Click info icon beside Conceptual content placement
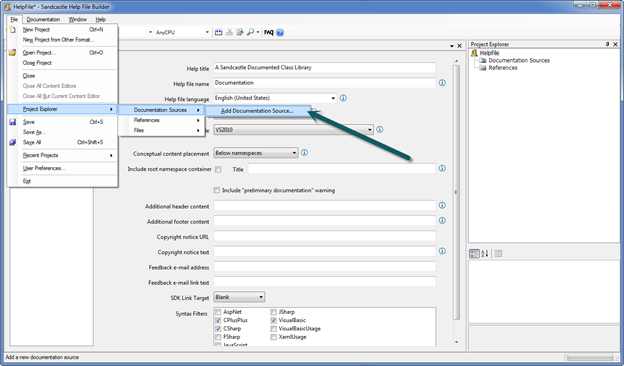 (x=304, y=153)
